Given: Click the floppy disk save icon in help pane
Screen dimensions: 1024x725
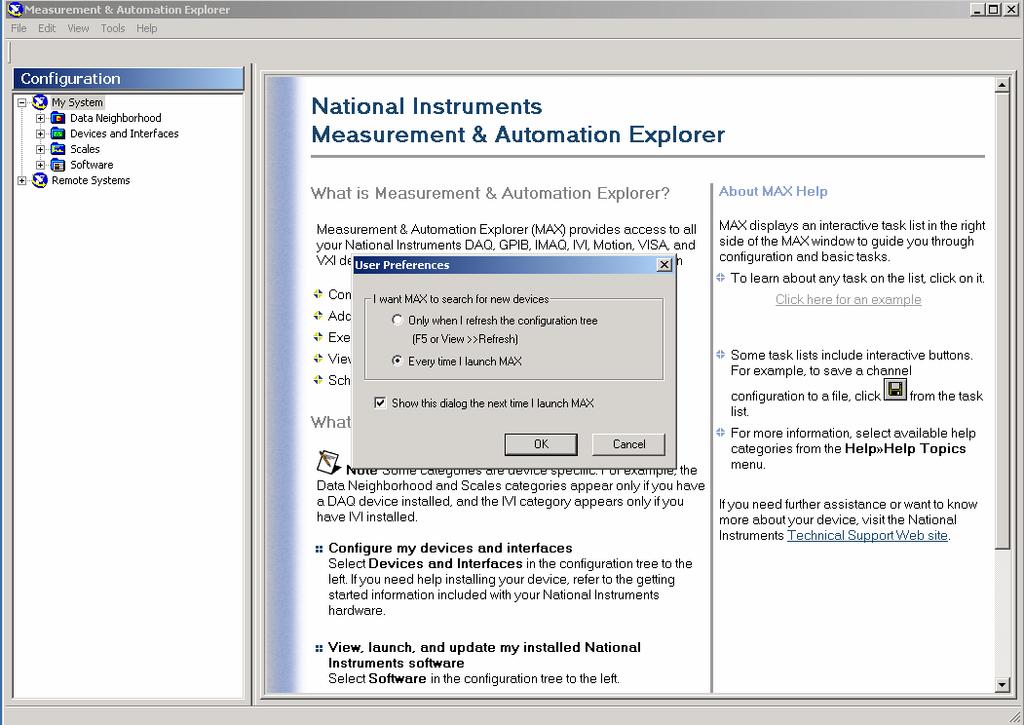Looking at the screenshot, I should (x=895, y=390).
